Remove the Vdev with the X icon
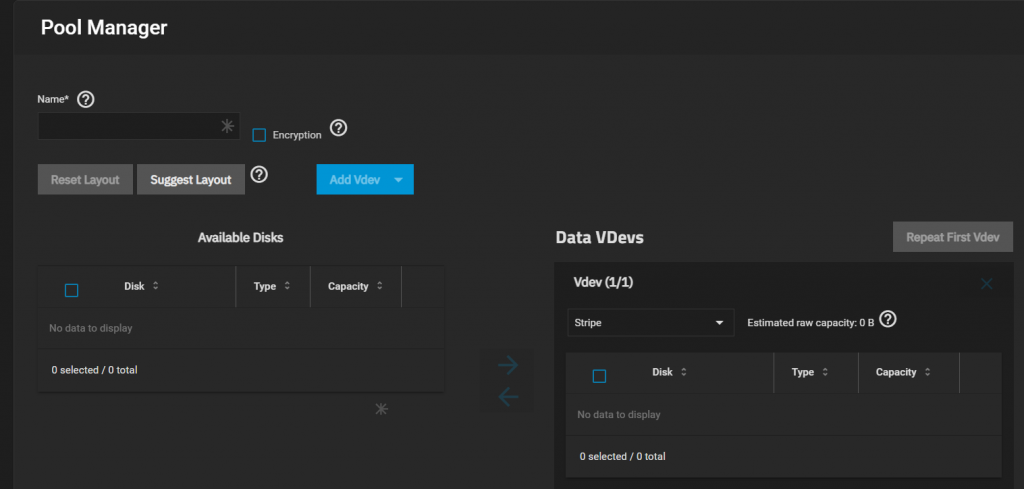Viewport: 1024px width, 489px height. [x=986, y=284]
